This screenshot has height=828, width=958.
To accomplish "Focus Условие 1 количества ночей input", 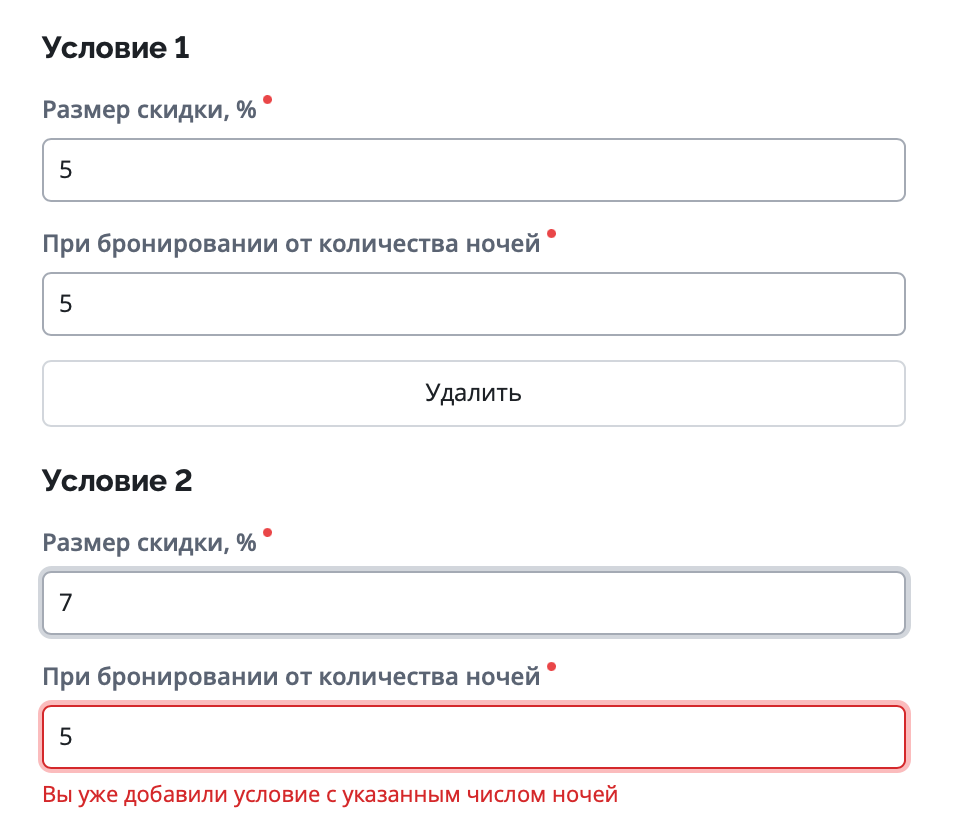I will [x=473, y=304].
